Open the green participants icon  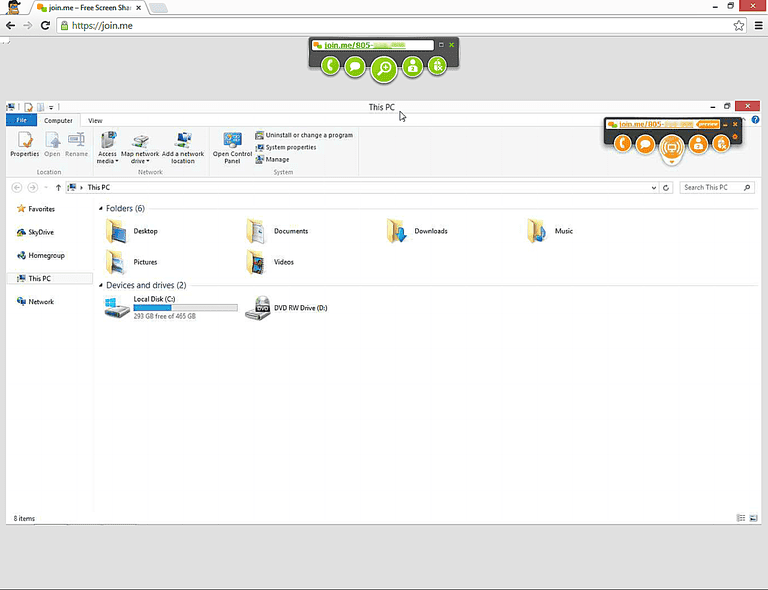tap(413, 66)
